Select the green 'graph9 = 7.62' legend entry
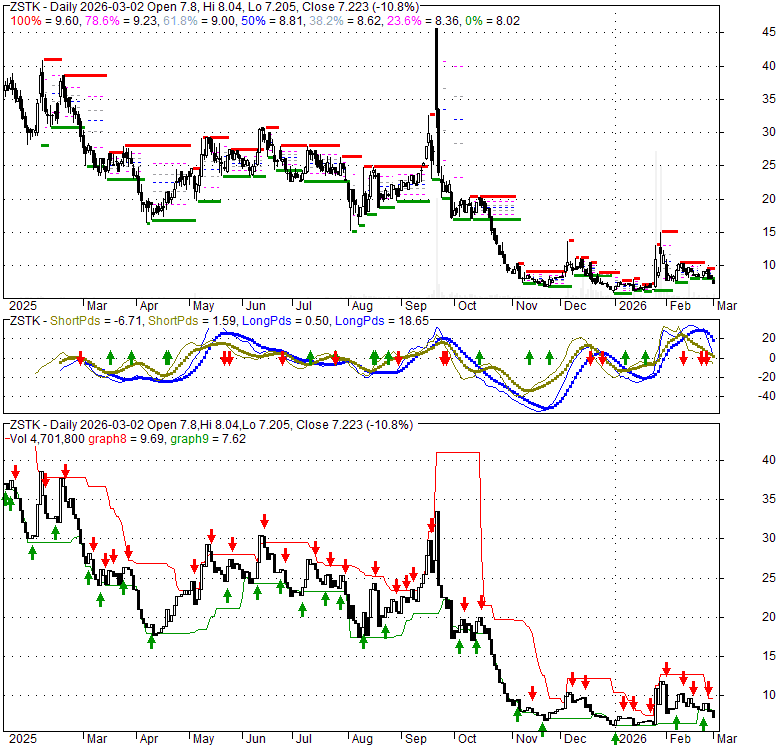Screen dimensions: 780x745 (x=208, y=439)
